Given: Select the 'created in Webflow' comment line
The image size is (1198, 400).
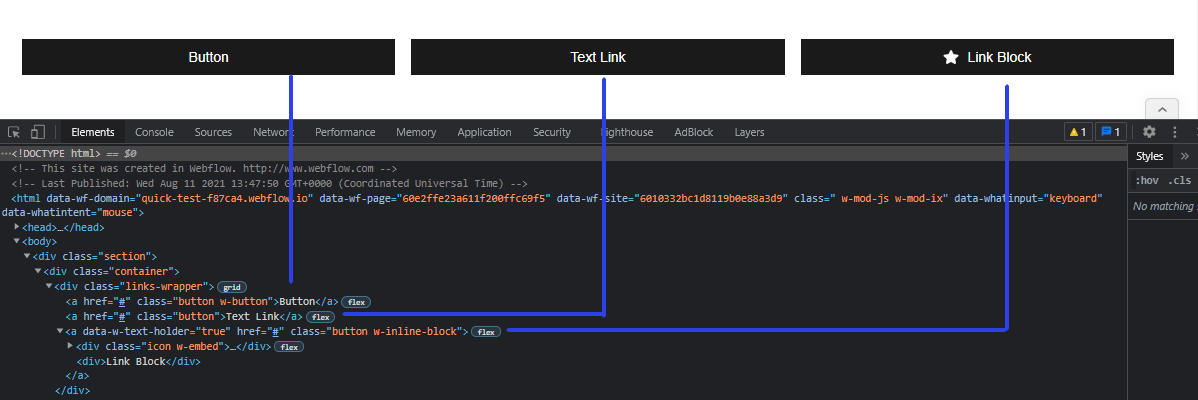Looking at the screenshot, I should coord(204,168).
